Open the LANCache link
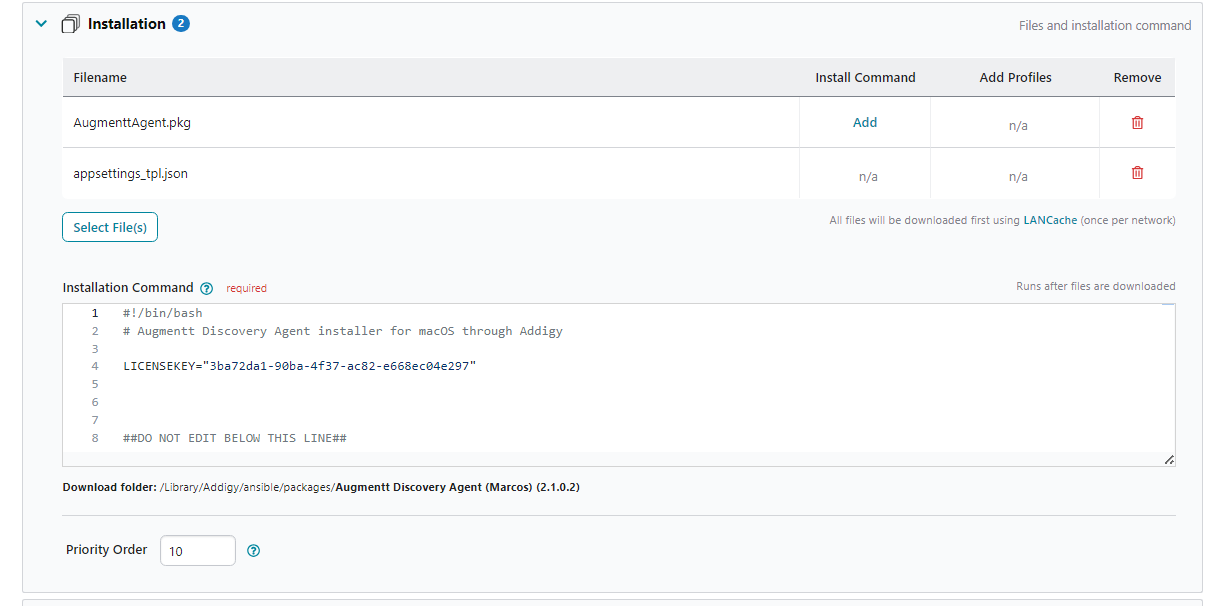 tap(1050, 220)
